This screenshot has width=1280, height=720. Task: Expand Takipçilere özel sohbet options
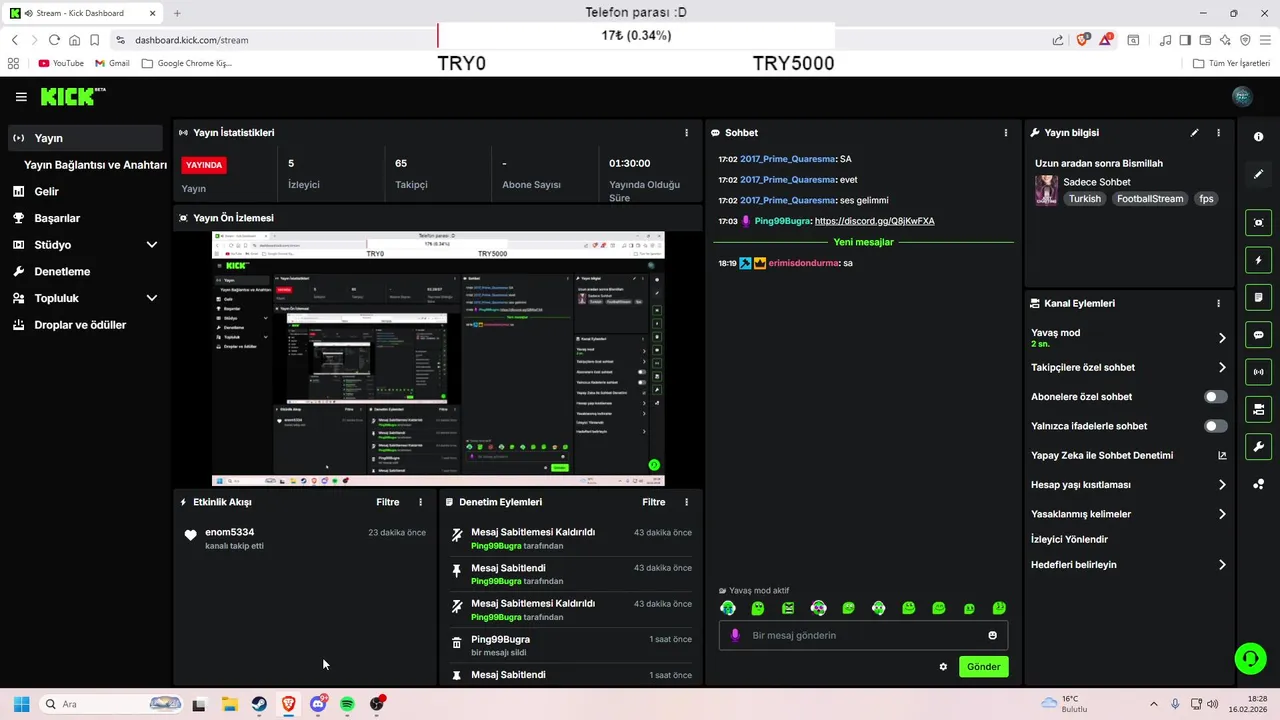(1128, 367)
